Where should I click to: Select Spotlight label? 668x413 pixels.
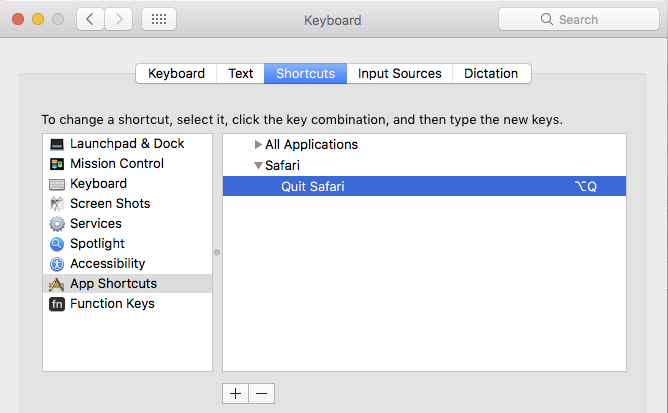[x=97, y=244]
